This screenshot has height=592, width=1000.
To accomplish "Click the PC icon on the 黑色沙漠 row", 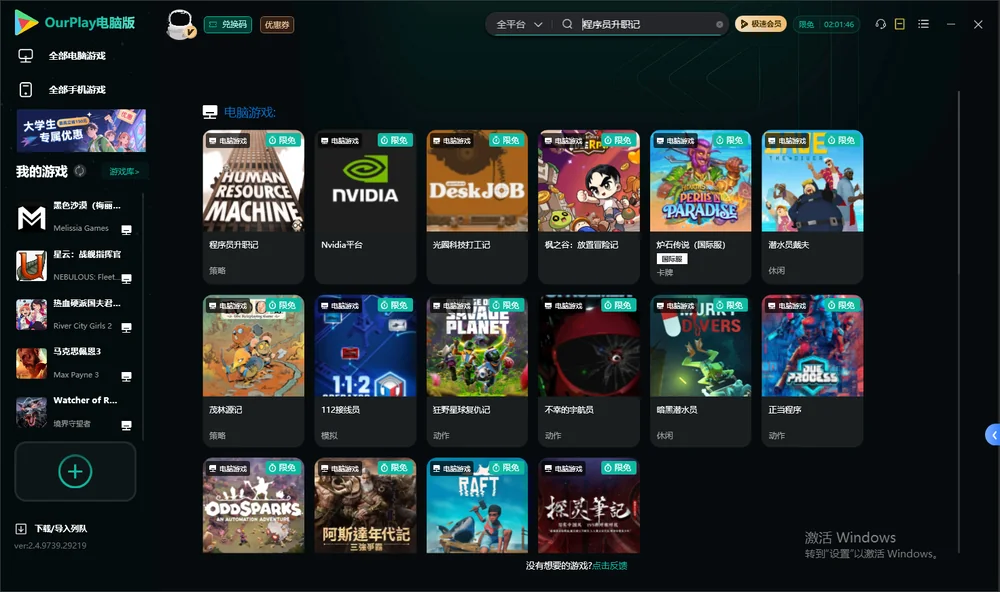I will [x=126, y=230].
